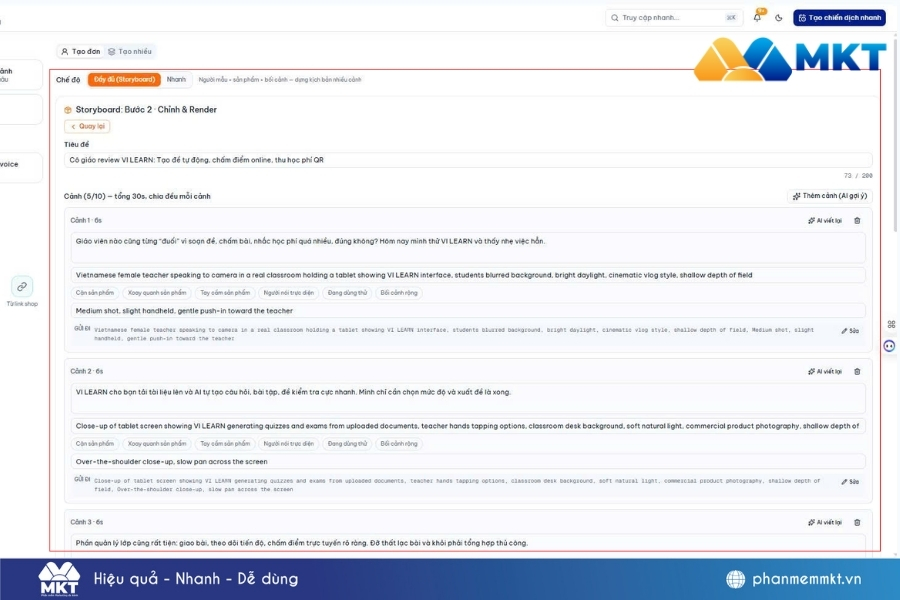Choose Xoay quanh sản phẩm chip in Cảnh 1

pyautogui.click(x=157, y=293)
